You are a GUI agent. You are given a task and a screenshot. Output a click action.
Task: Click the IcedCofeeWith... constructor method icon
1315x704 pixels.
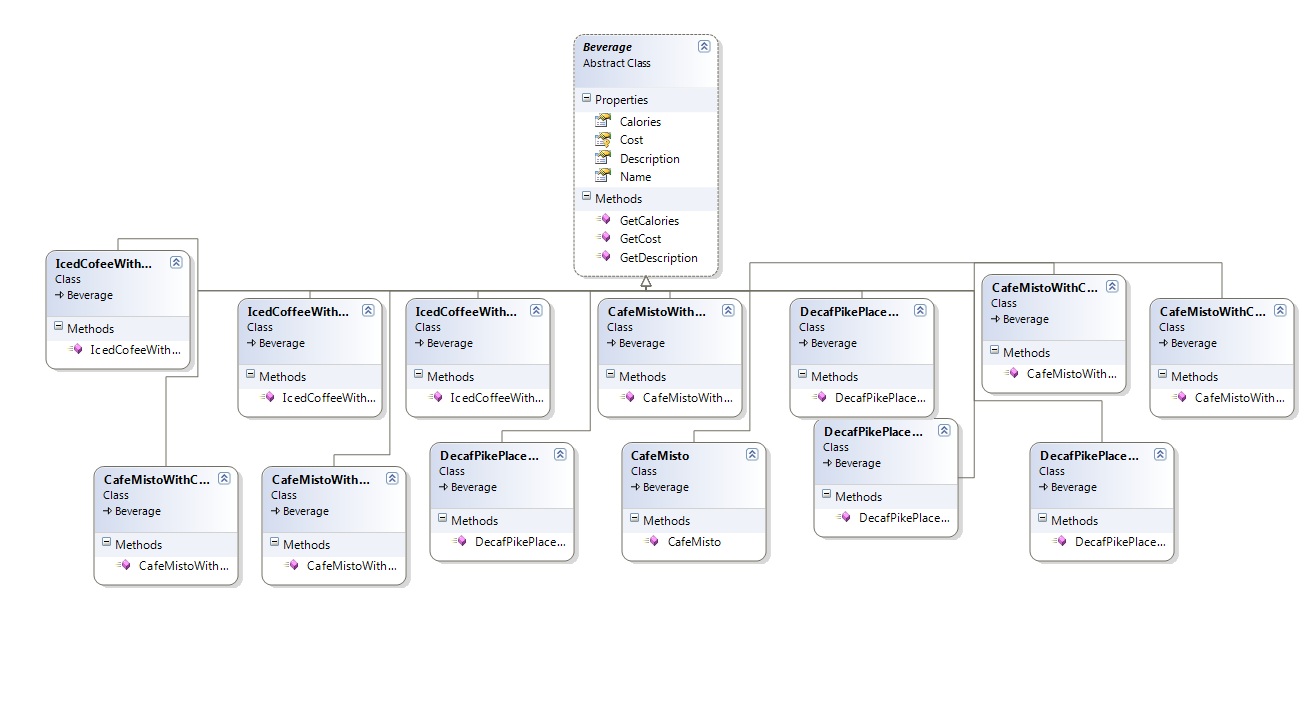75,349
